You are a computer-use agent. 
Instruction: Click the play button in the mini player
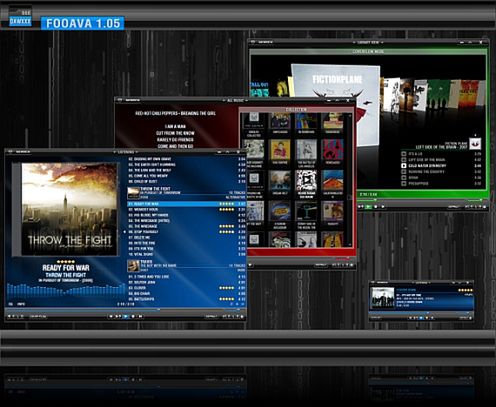coord(421,318)
